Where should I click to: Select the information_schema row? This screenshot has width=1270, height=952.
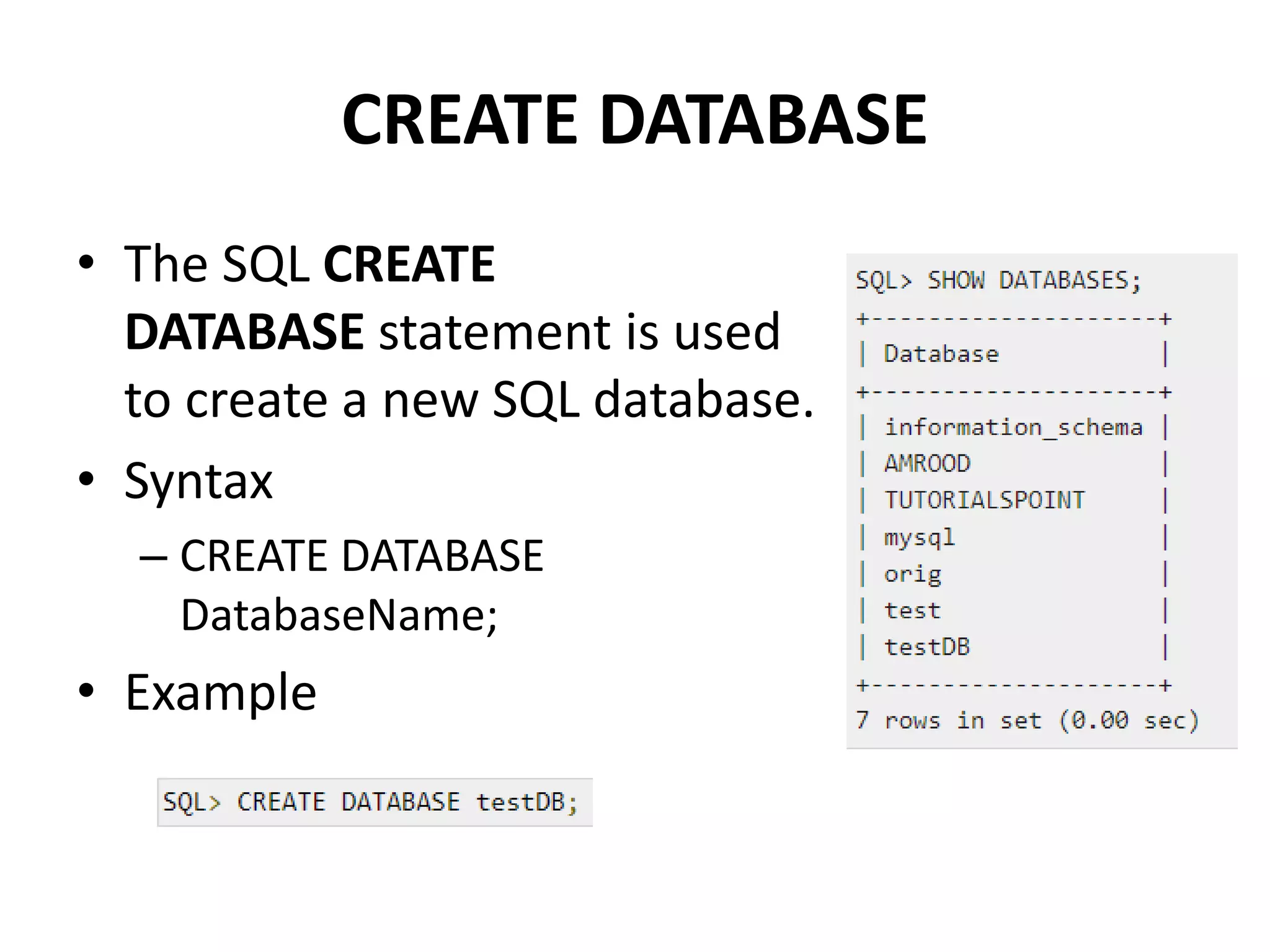[1012, 427]
